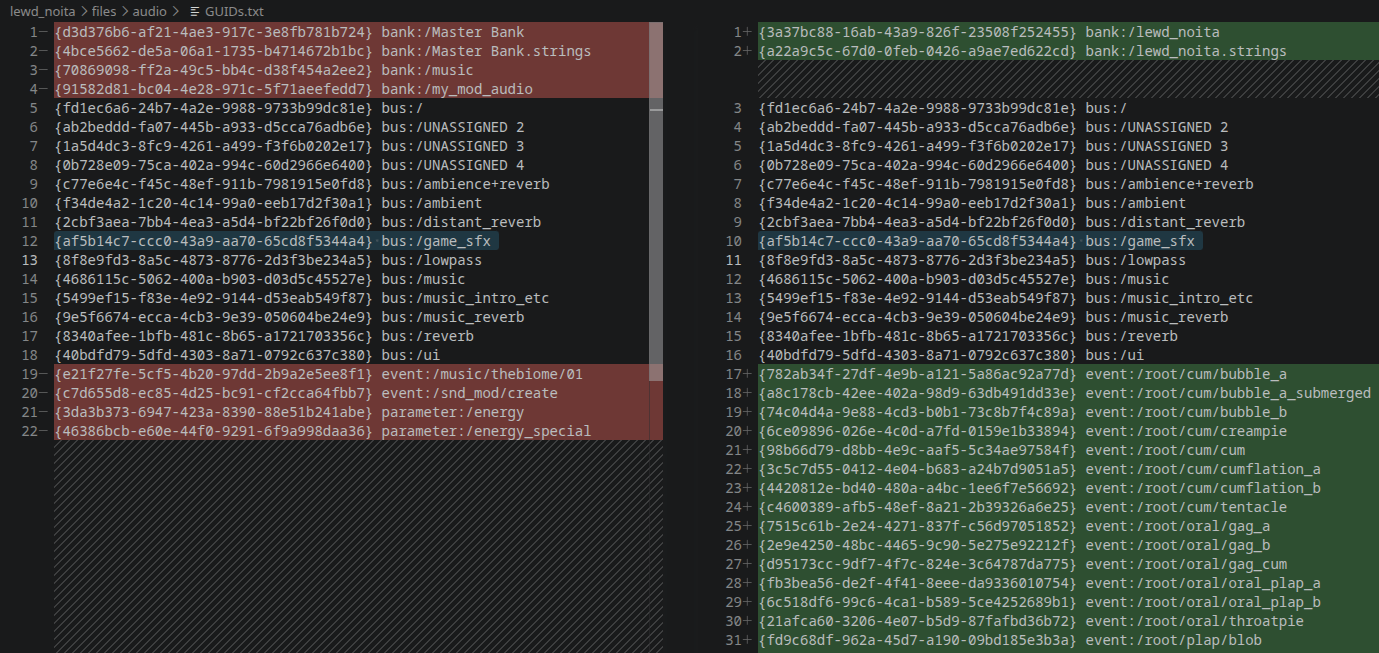The height and width of the screenshot is (653, 1379).
Task: Click the added 'event:/root/cum/bubble_b' line
Action: click(x=1068, y=412)
